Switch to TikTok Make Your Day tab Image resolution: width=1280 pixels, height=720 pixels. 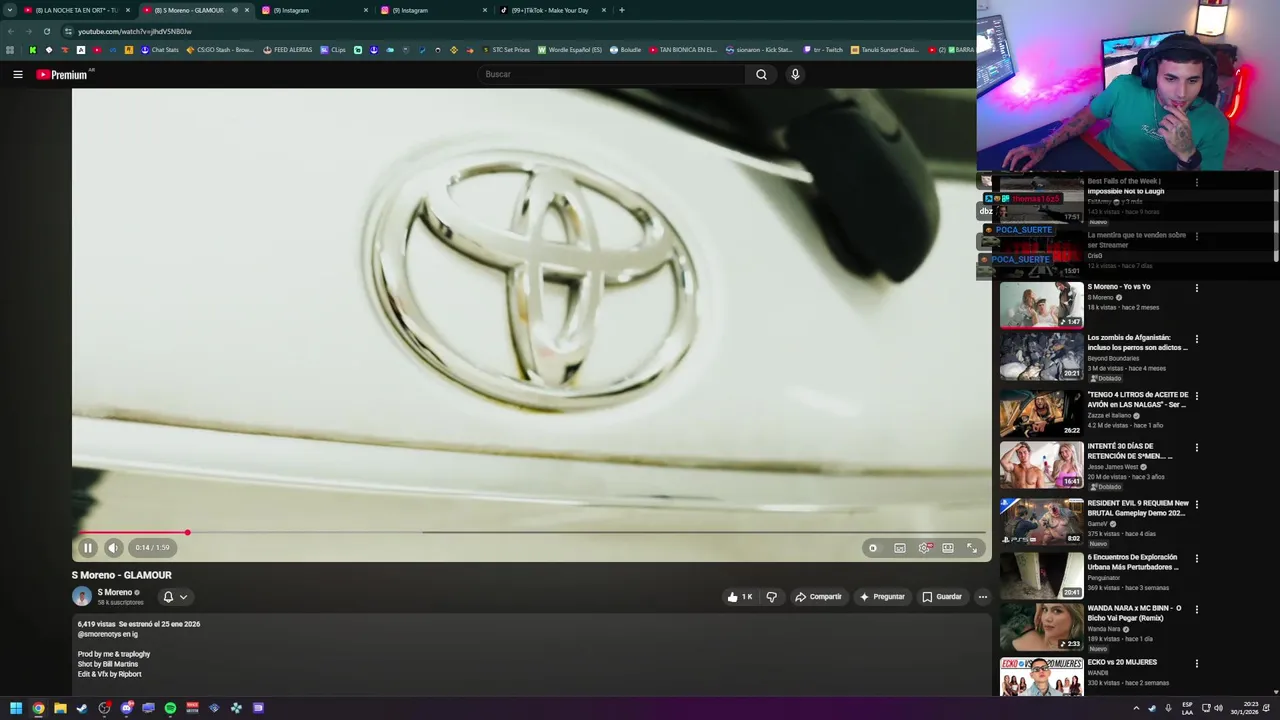(552, 10)
